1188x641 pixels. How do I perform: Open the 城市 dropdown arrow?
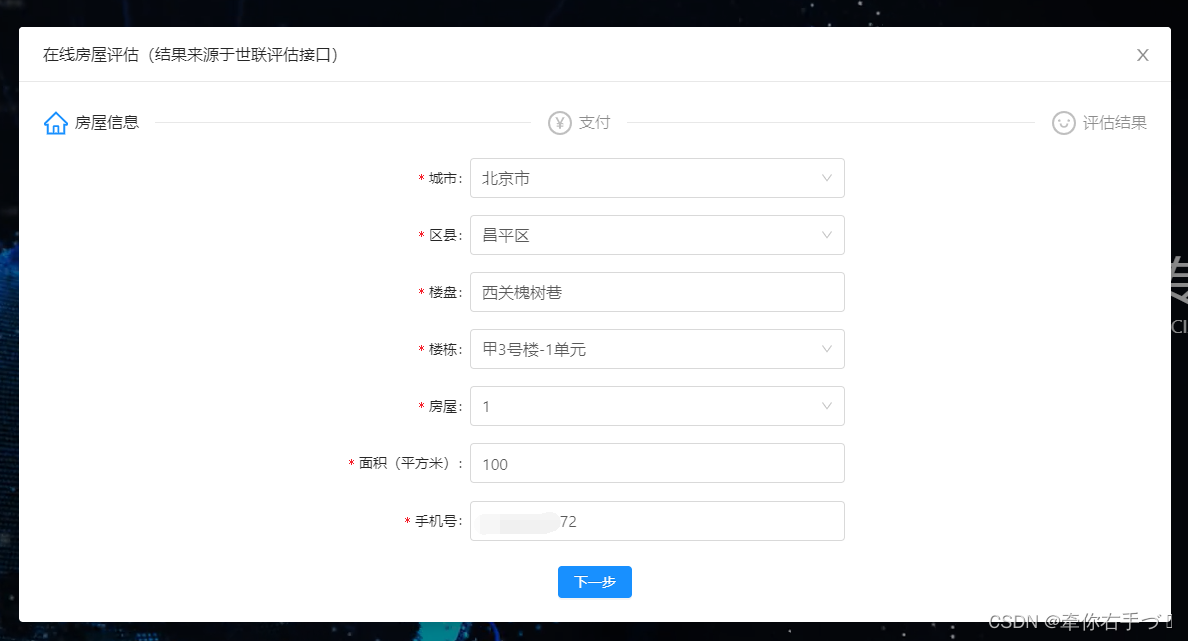[826, 178]
